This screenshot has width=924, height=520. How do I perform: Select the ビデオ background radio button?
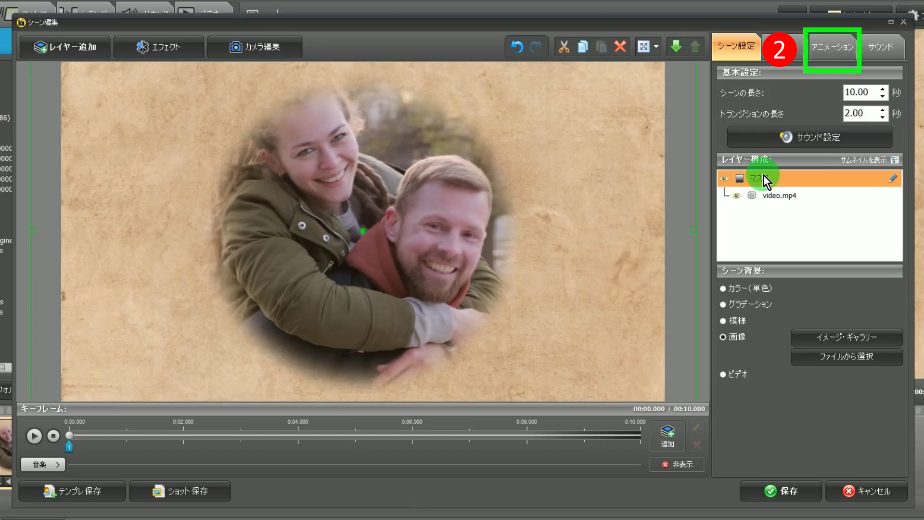(x=723, y=374)
